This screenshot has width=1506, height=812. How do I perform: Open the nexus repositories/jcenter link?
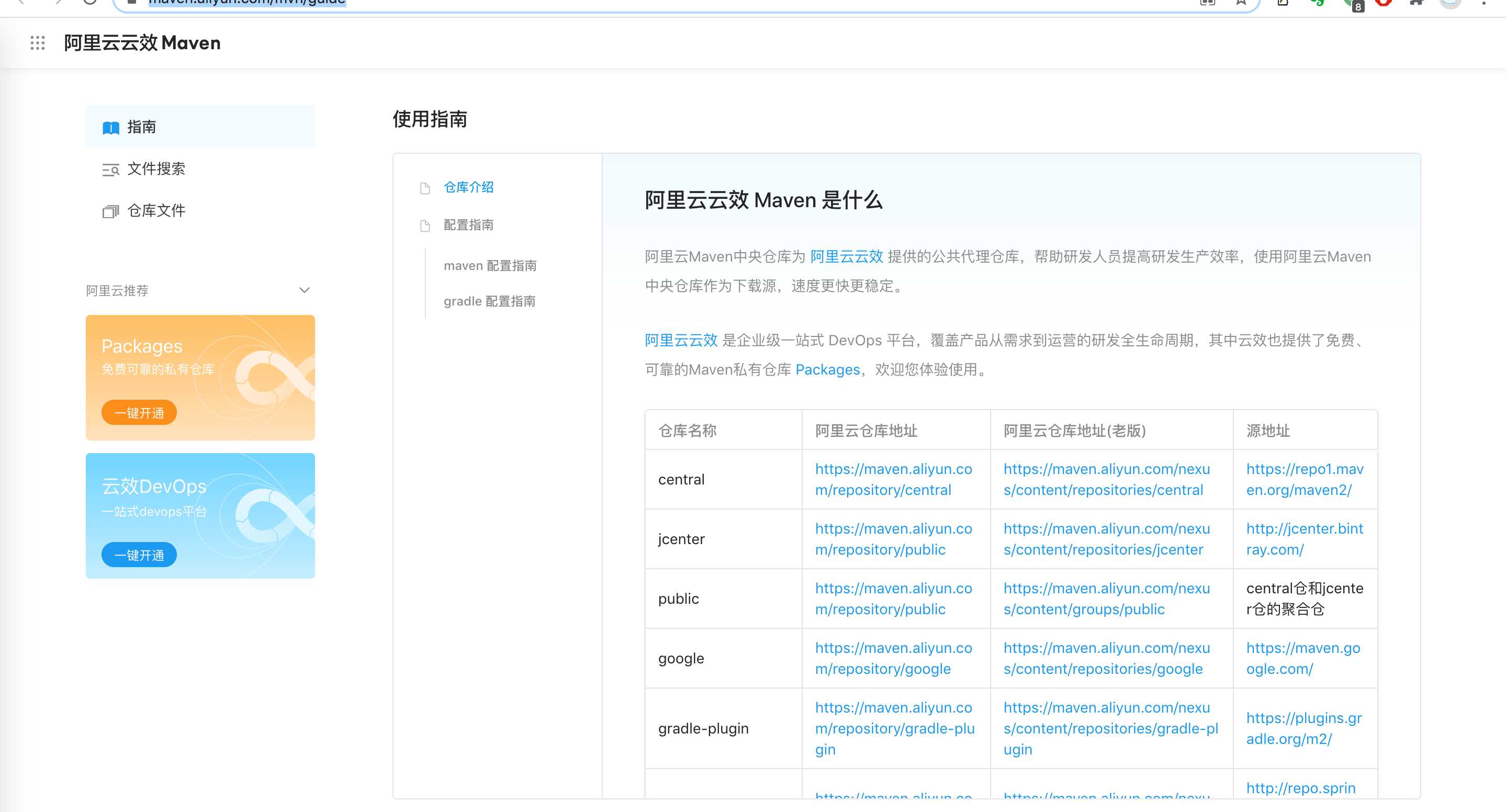click(x=1106, y=539)
